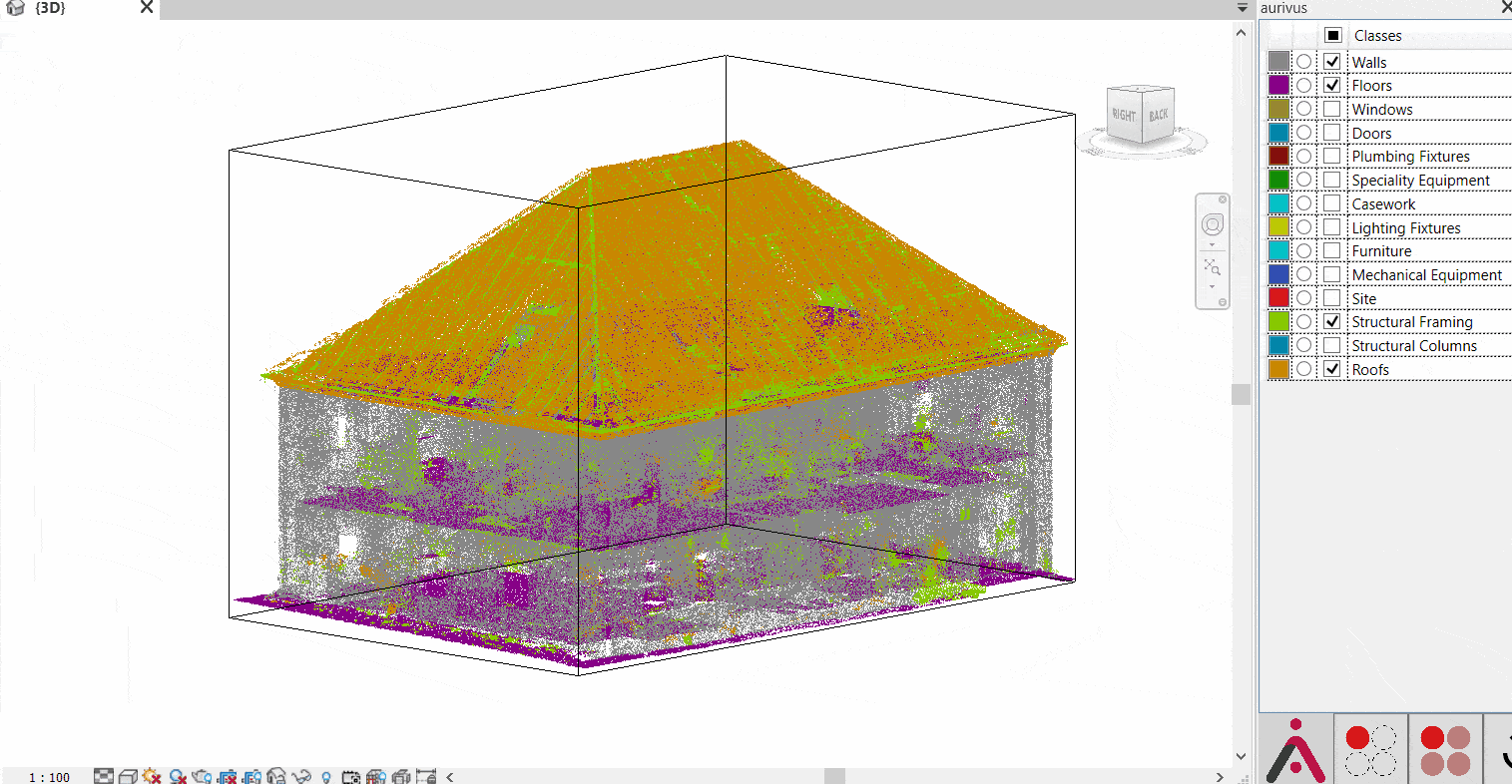Click the vertical scrollbar down arrow in viewport
Image resolution: width=1512 pixels, height=784 pixels.
point(1242,756)
